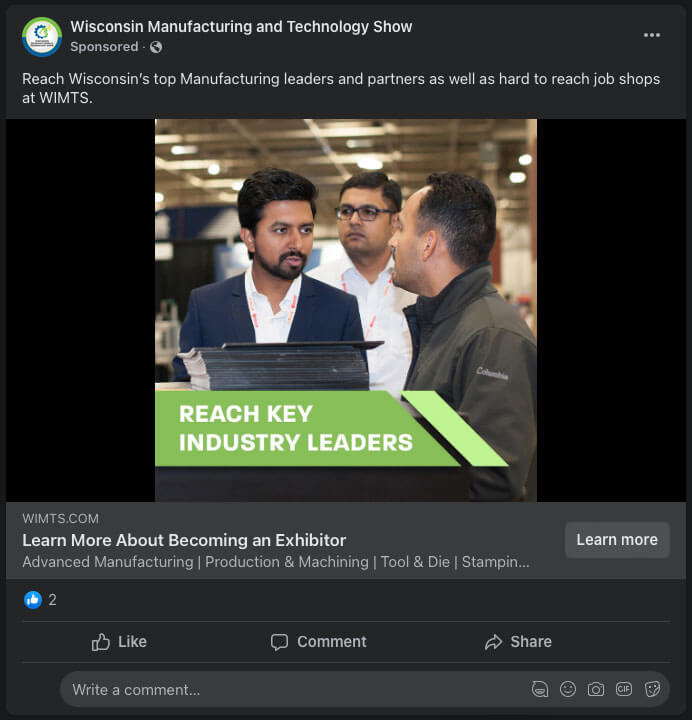Screen dimensions: 692x720
Task: Open the post options three-dot menu
Action: pos(652,35)
